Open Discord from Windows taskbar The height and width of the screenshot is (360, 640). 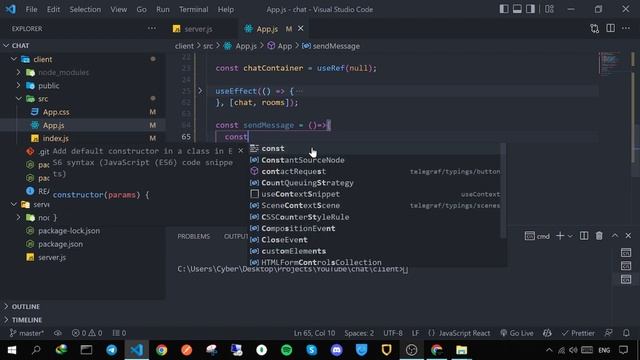click(336, 350)
